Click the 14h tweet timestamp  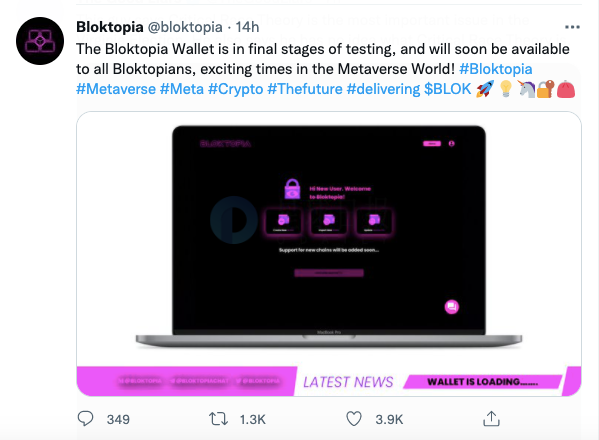tap(247, 27)
